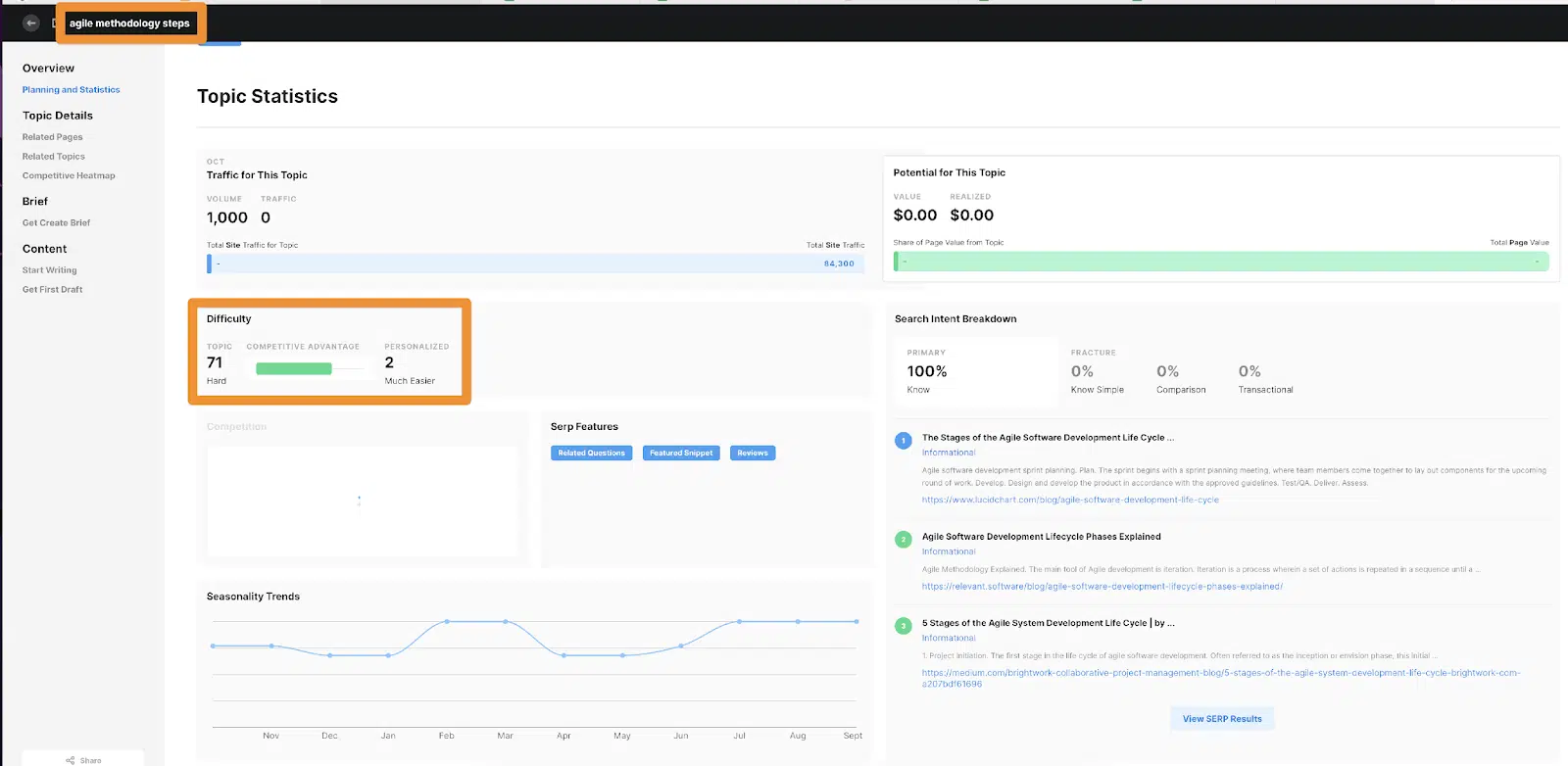This screenshot has width=1568, height=766.
Task: Open the lucidchart.com agile life cycle link
Action: coord(1070,501)
